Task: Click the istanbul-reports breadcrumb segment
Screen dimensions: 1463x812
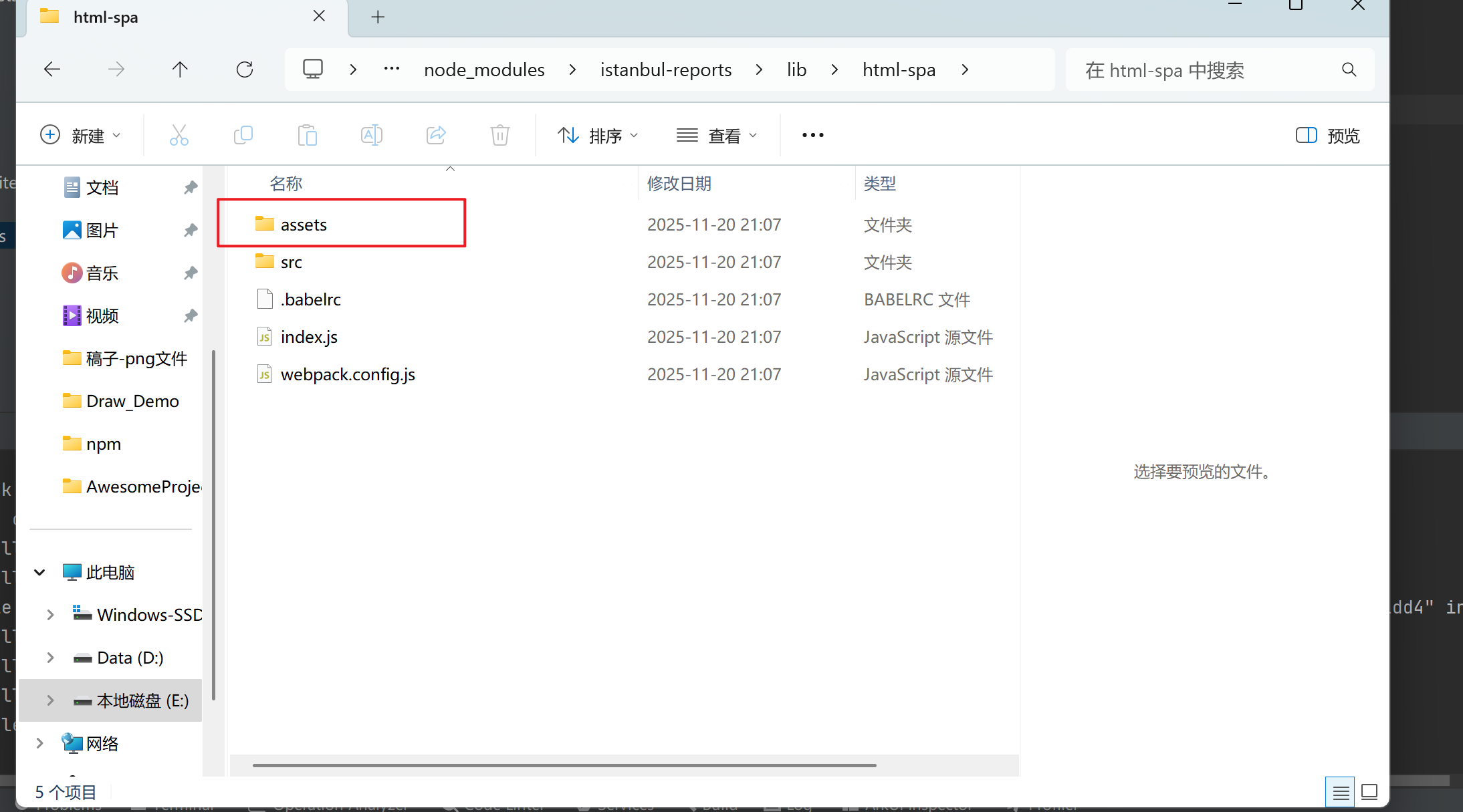Action: coord(665,70)
